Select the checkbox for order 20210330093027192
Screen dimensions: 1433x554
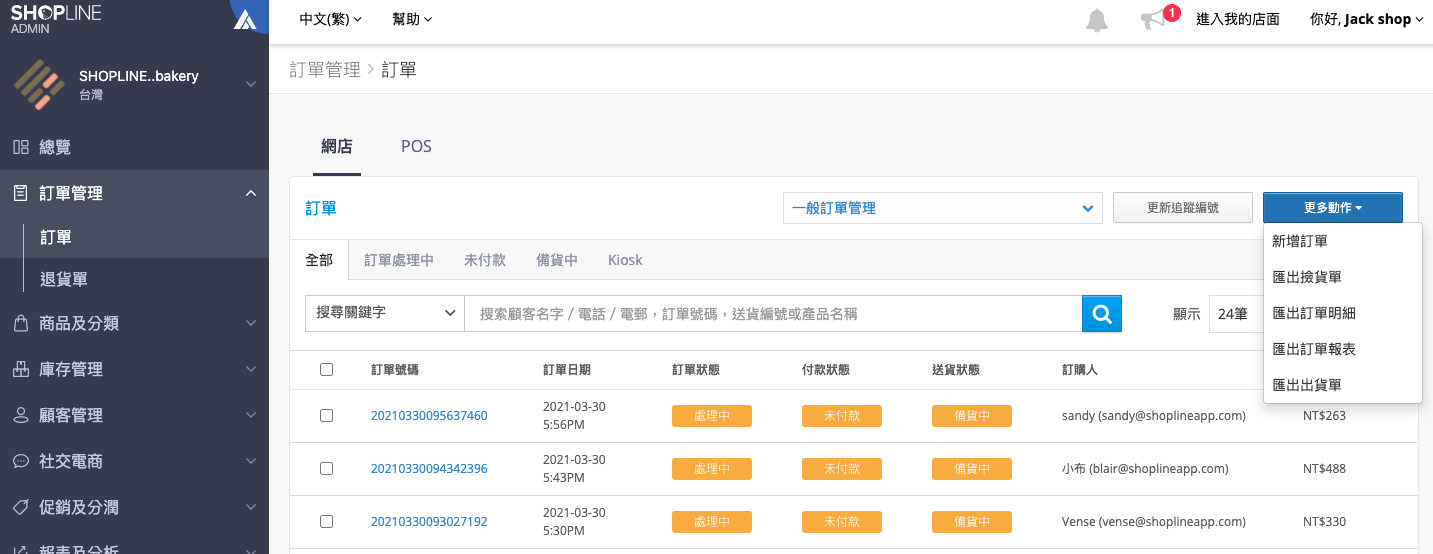[x=326, y=521]
